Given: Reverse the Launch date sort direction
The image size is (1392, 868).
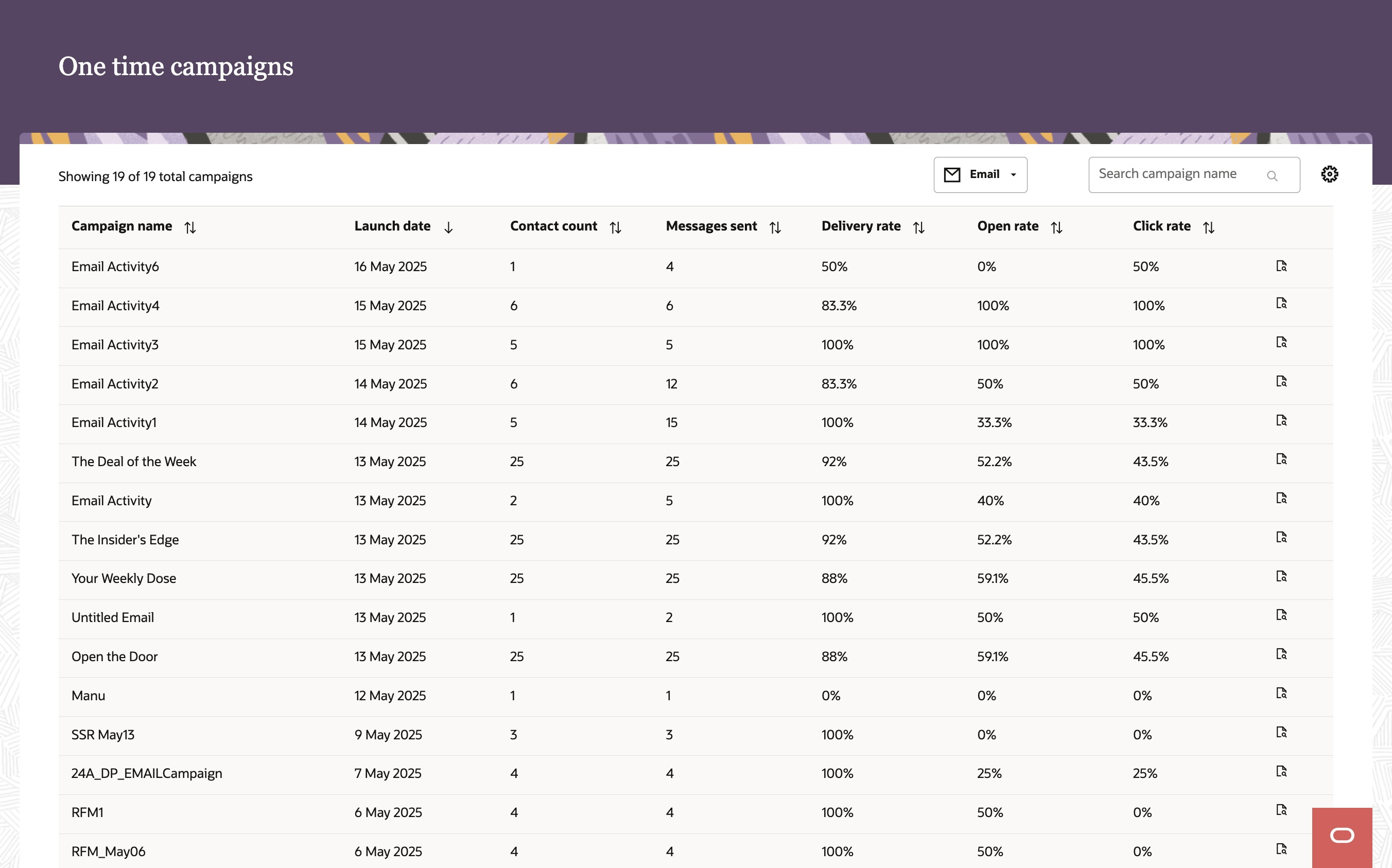Looking at the screenshot, I should pos(448,227).
